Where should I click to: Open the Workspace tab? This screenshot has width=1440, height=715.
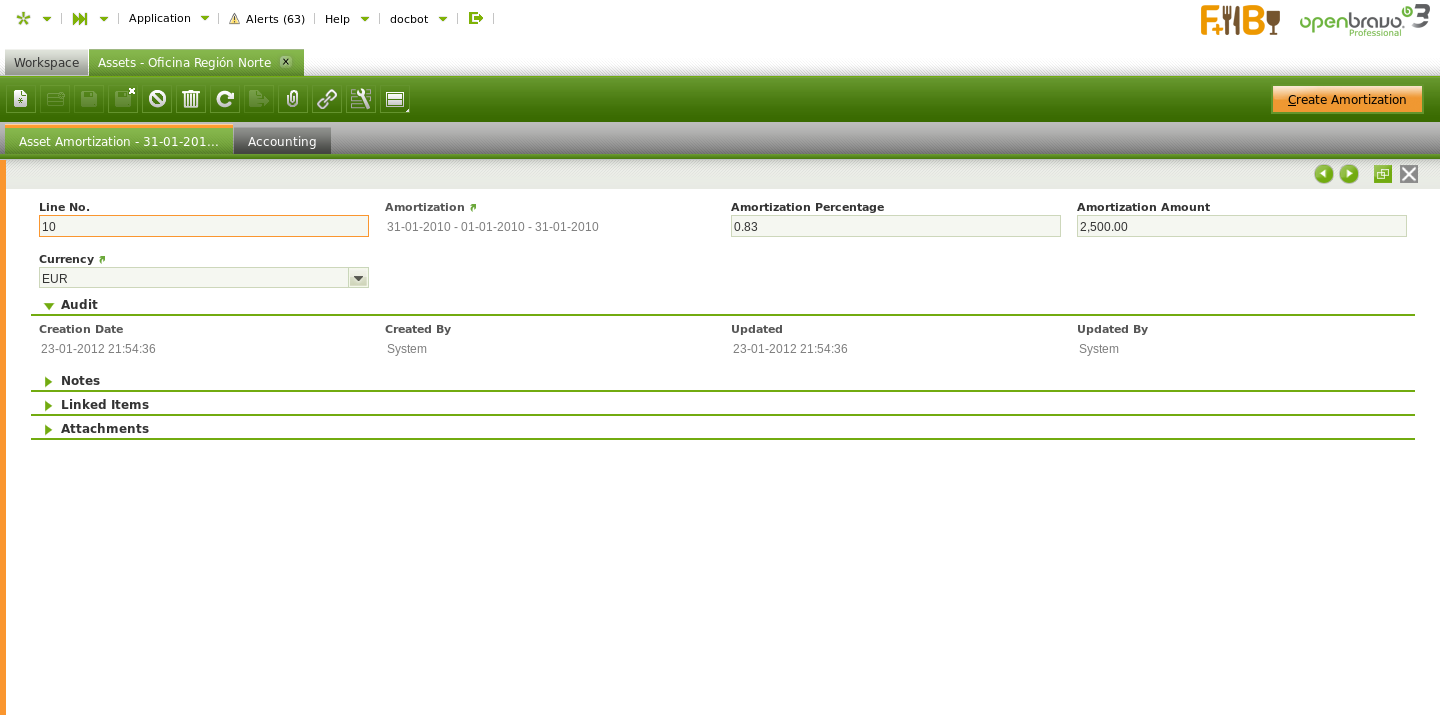(x=46, y=63)
